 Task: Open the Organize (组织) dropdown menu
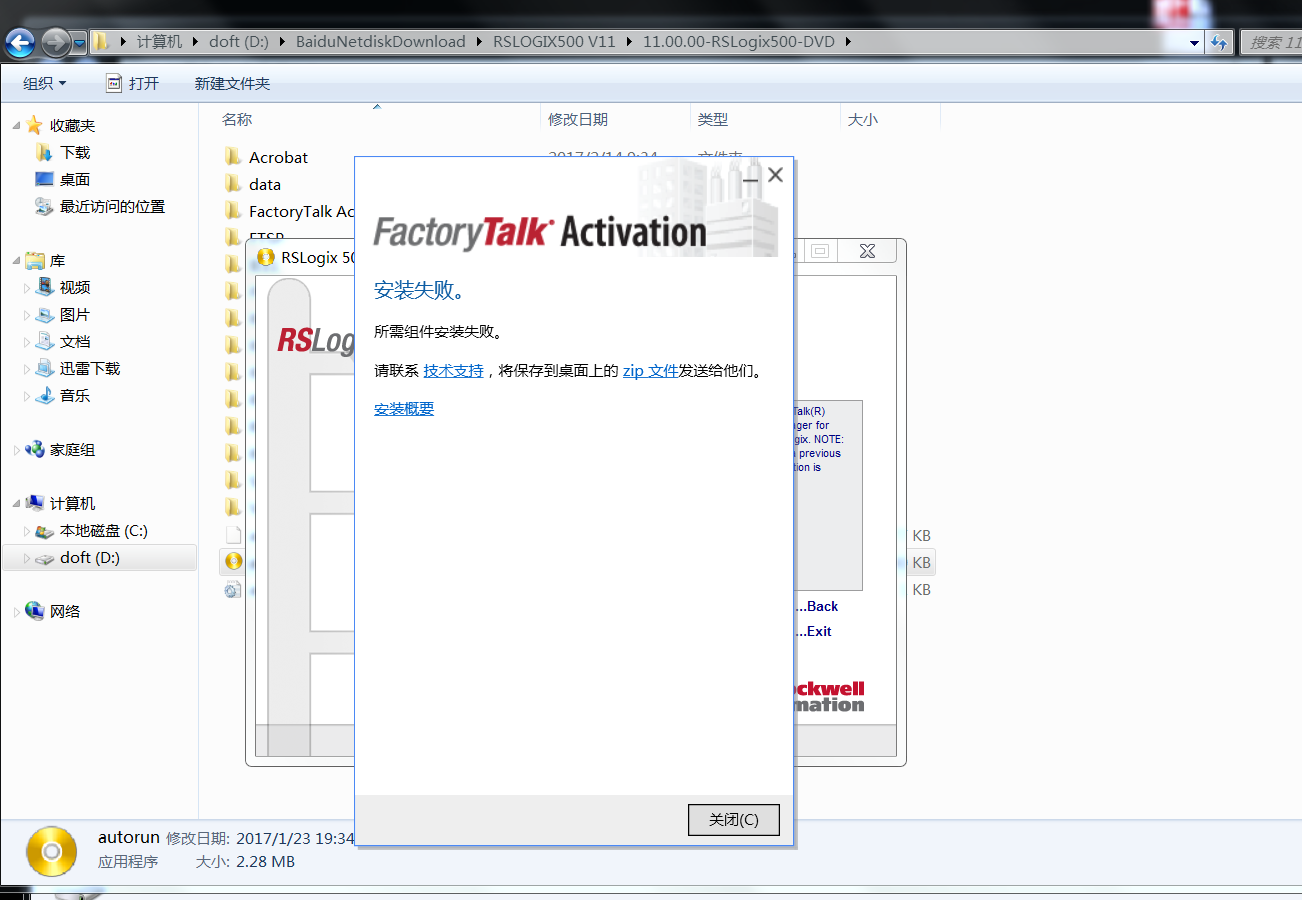(x=45, y=83)
